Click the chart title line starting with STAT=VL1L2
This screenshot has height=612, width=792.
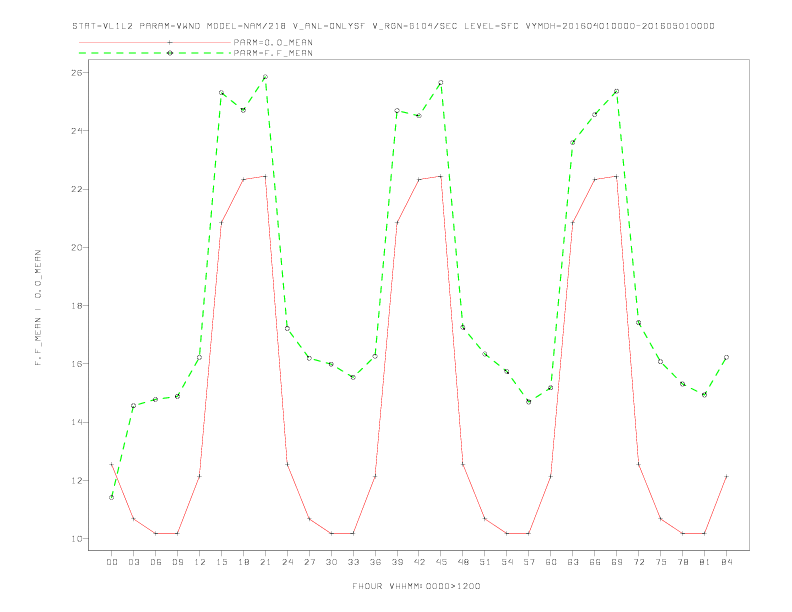393,26
